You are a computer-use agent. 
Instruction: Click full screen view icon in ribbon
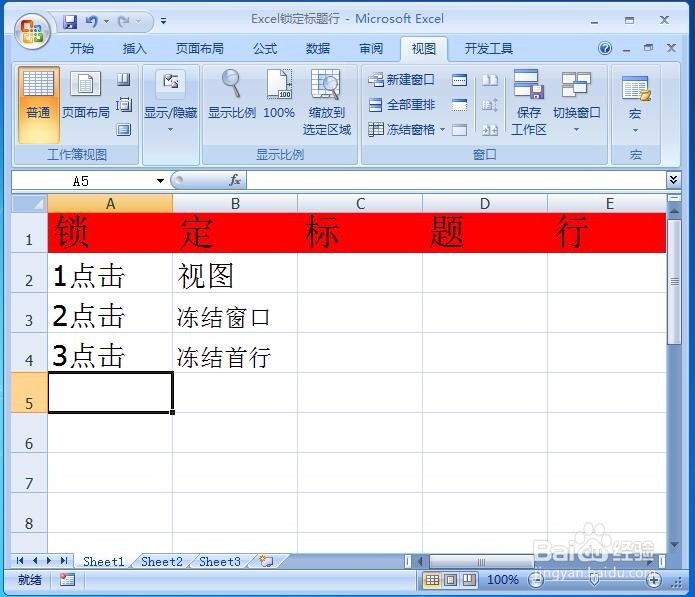[124, 129]
